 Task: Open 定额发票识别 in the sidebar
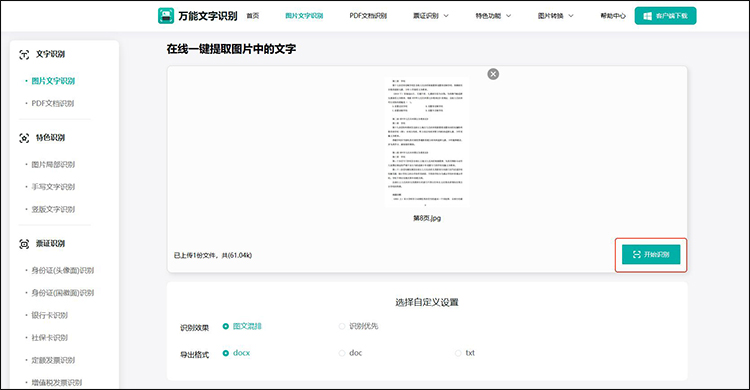[53, 360]
